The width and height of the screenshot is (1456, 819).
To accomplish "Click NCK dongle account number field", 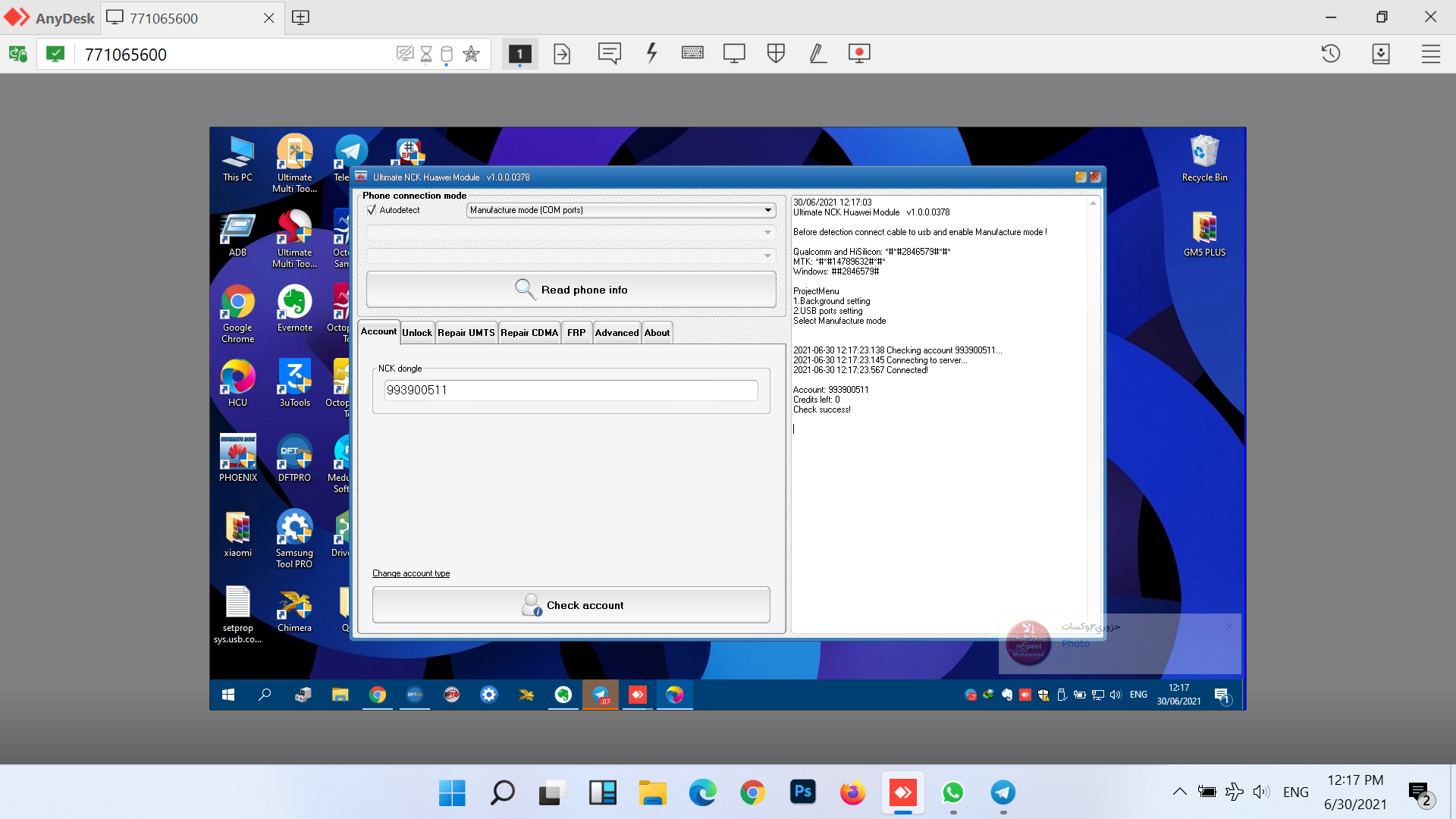I will [571, 390].
